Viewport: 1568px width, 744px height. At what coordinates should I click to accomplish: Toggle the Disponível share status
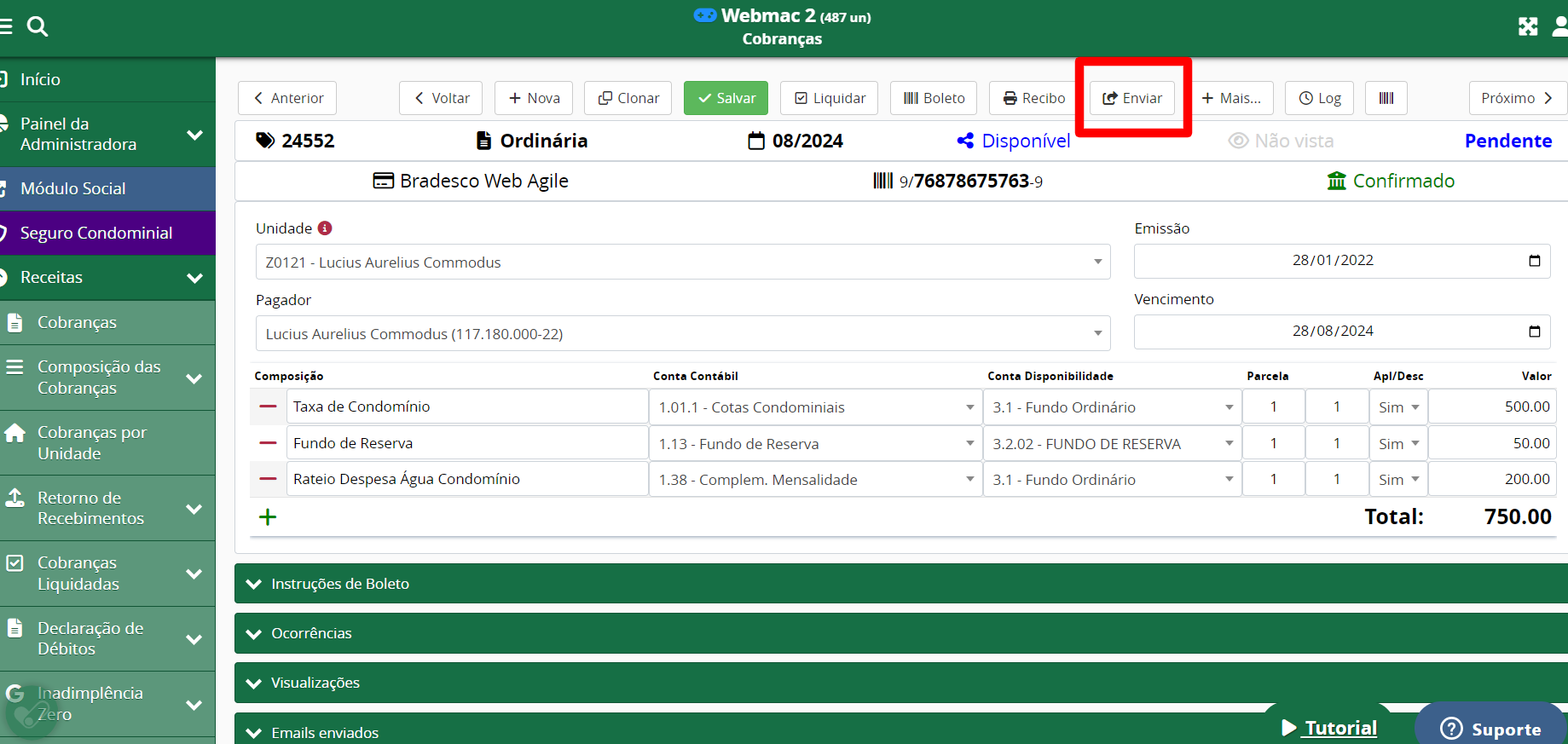point(1013,141)
